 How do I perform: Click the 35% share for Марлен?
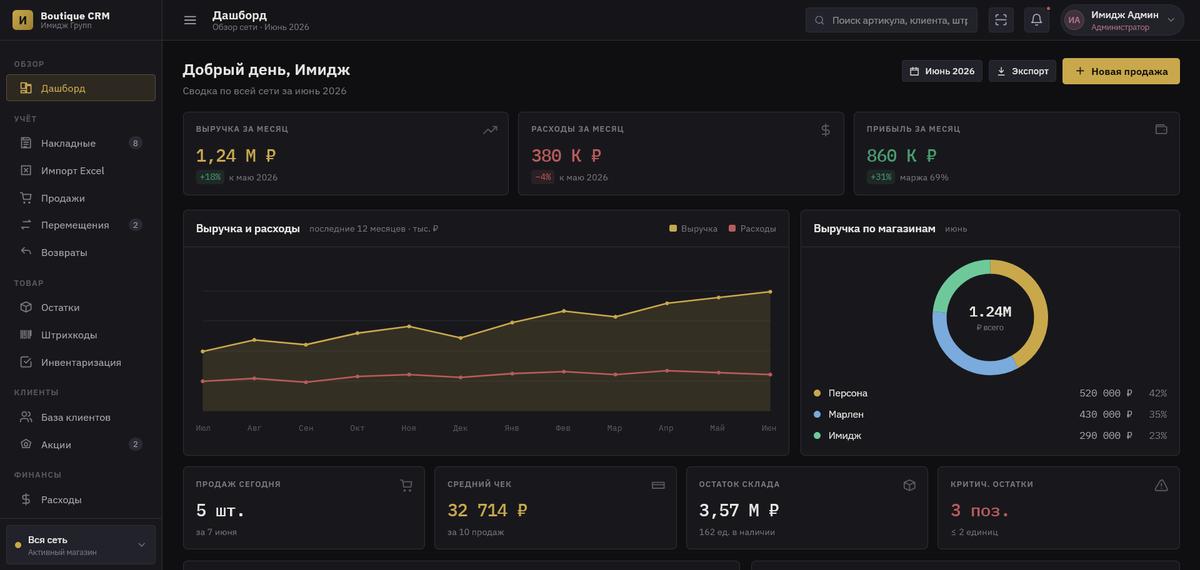1157,414
